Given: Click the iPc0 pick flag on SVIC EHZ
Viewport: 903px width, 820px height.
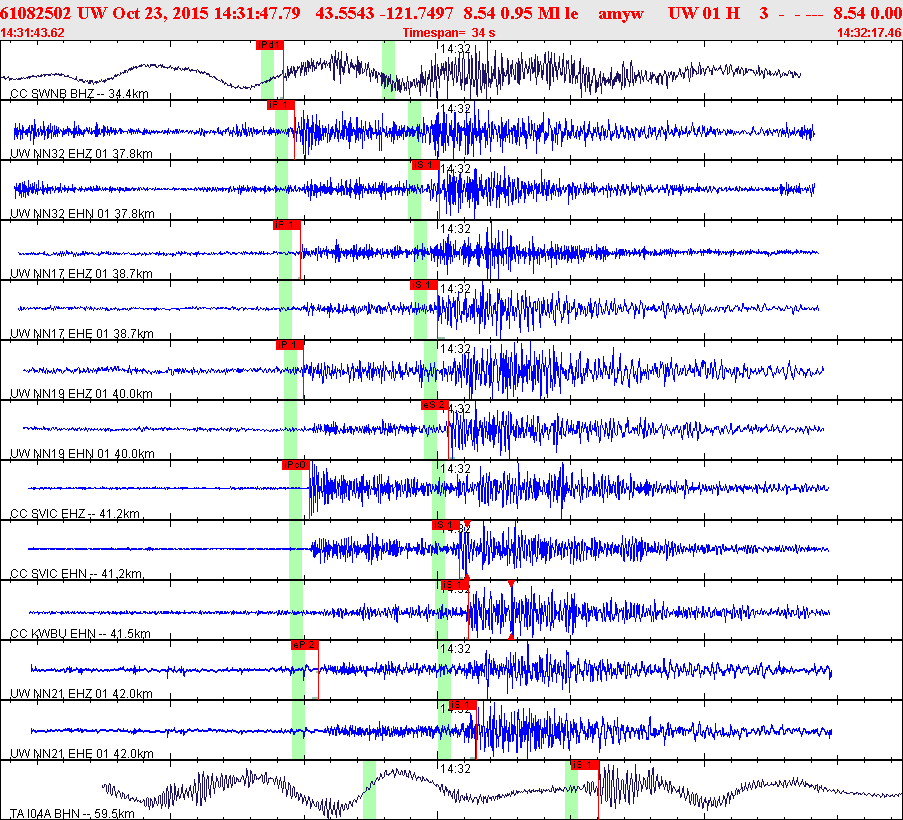Looking at the screenshot, I should coord(295,465).
